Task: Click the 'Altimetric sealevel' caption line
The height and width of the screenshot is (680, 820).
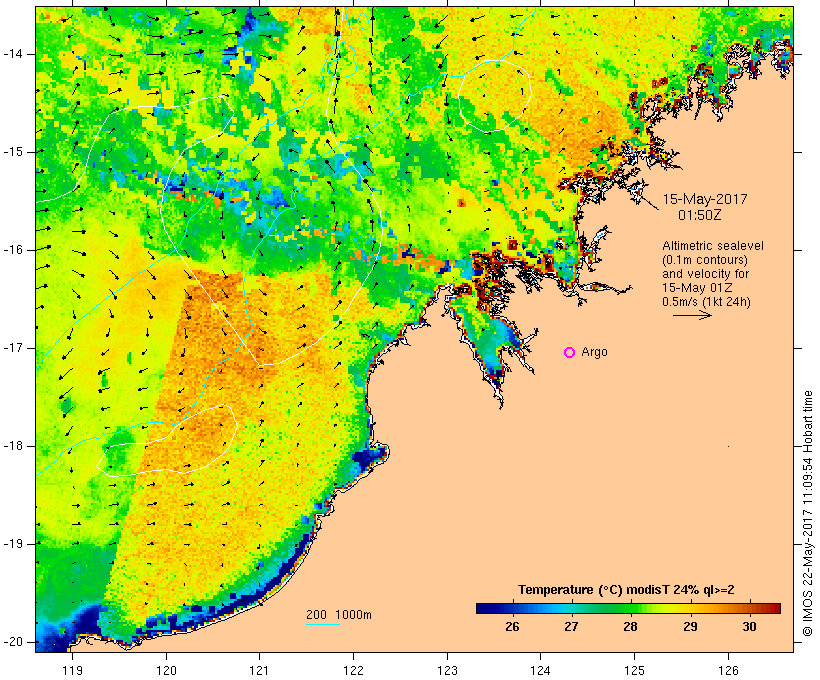Action: 713,246
